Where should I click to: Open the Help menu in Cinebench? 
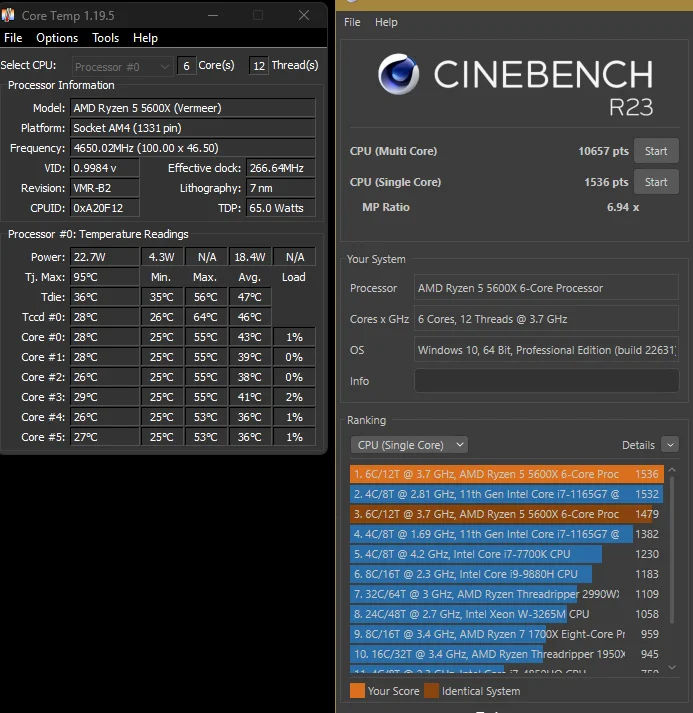tap(386, 22)
